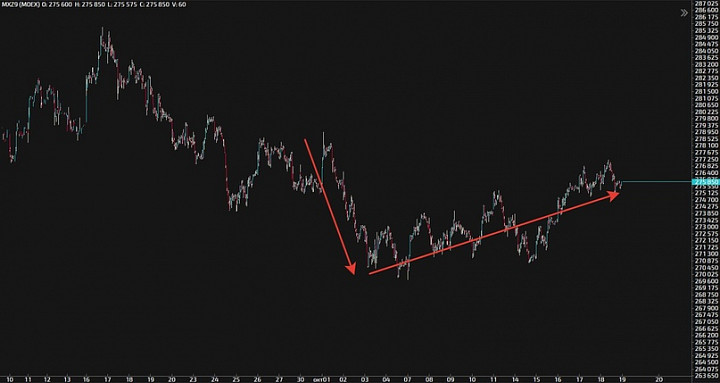Click the 281 500 price axis label
Viewport: 720px width, 383px height.
(706, 91)
